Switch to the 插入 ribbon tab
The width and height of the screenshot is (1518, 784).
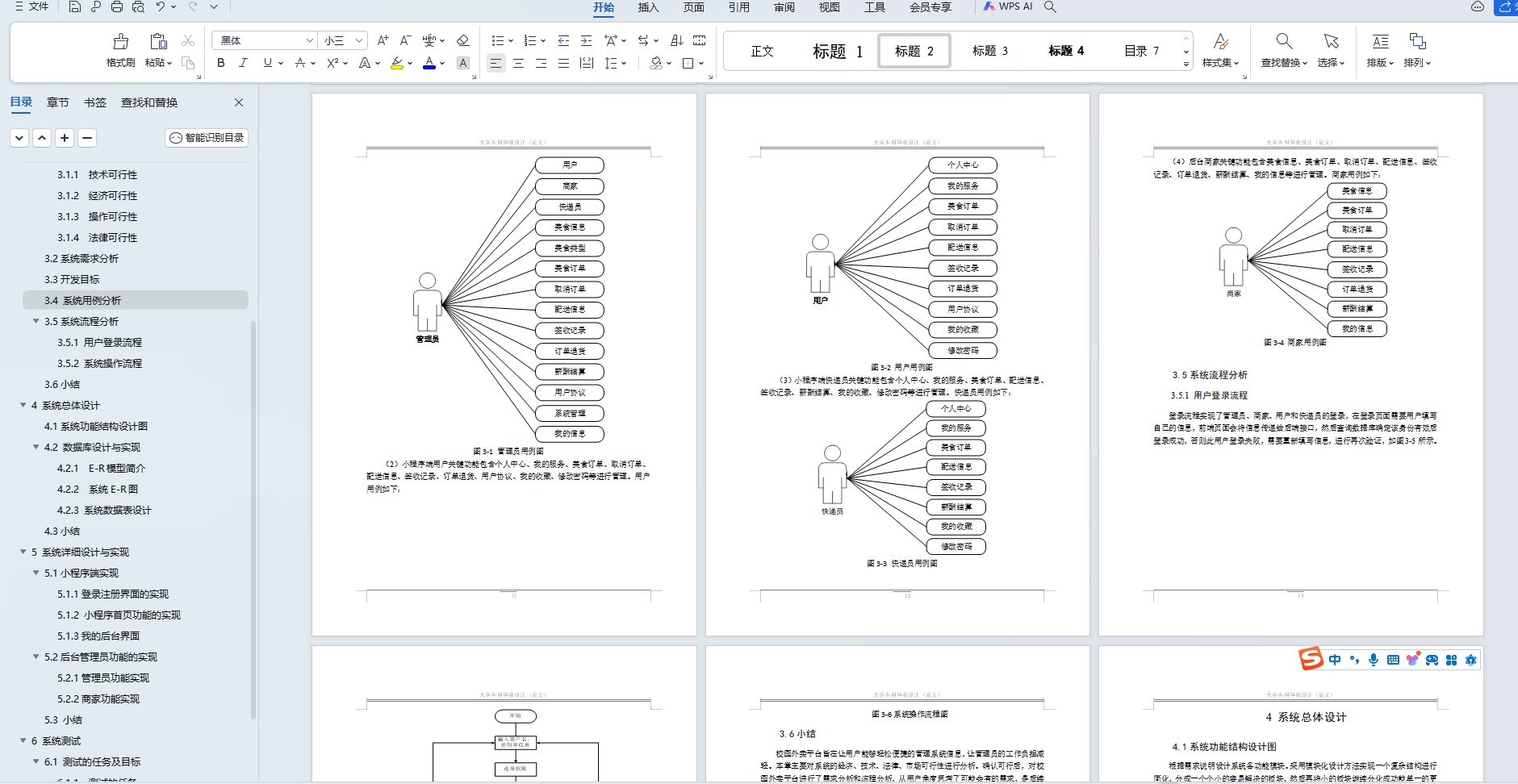648,7
